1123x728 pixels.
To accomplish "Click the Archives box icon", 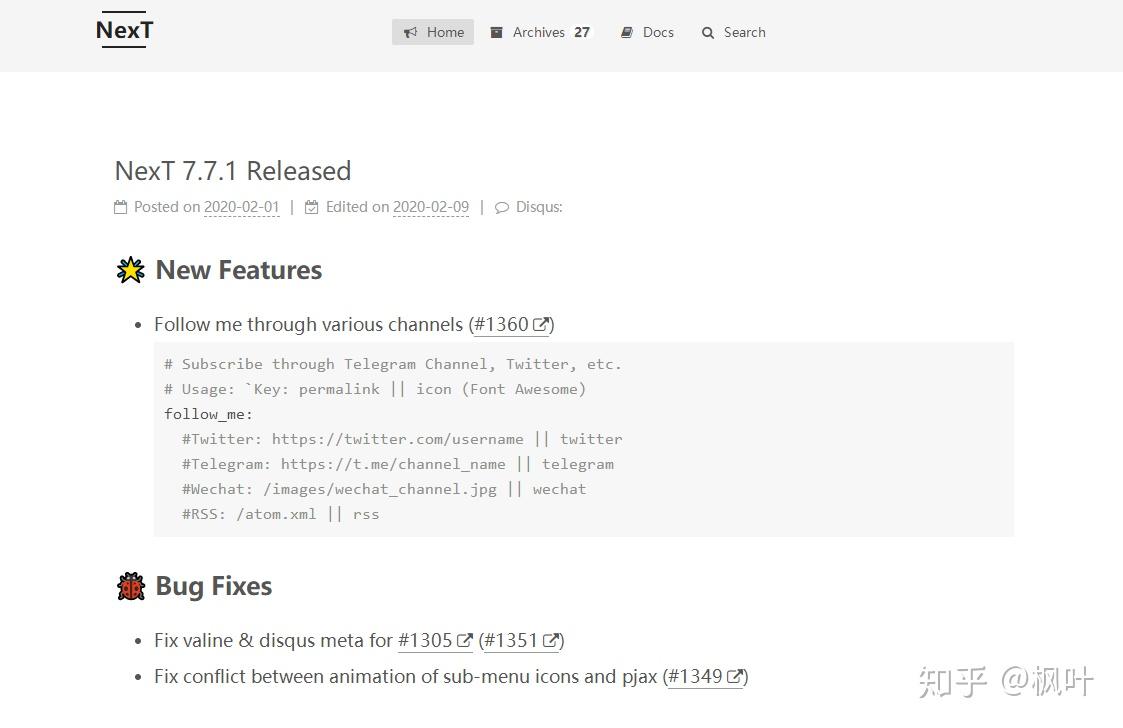I will 496,33.
